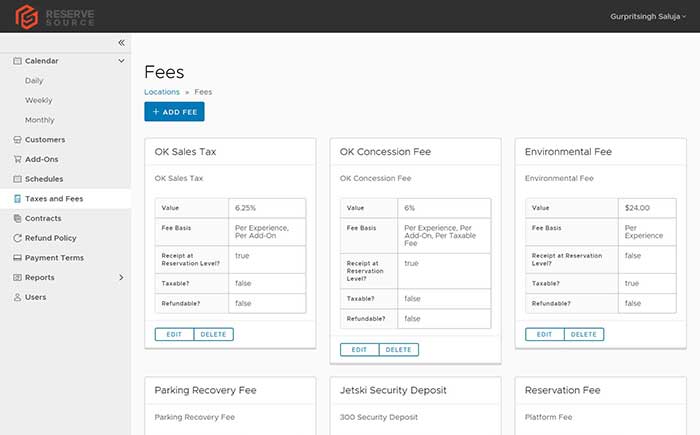This screenshot has height=435, width=700.
Task: Select the Add-Ons cart icon
Action: pos(17,159)
